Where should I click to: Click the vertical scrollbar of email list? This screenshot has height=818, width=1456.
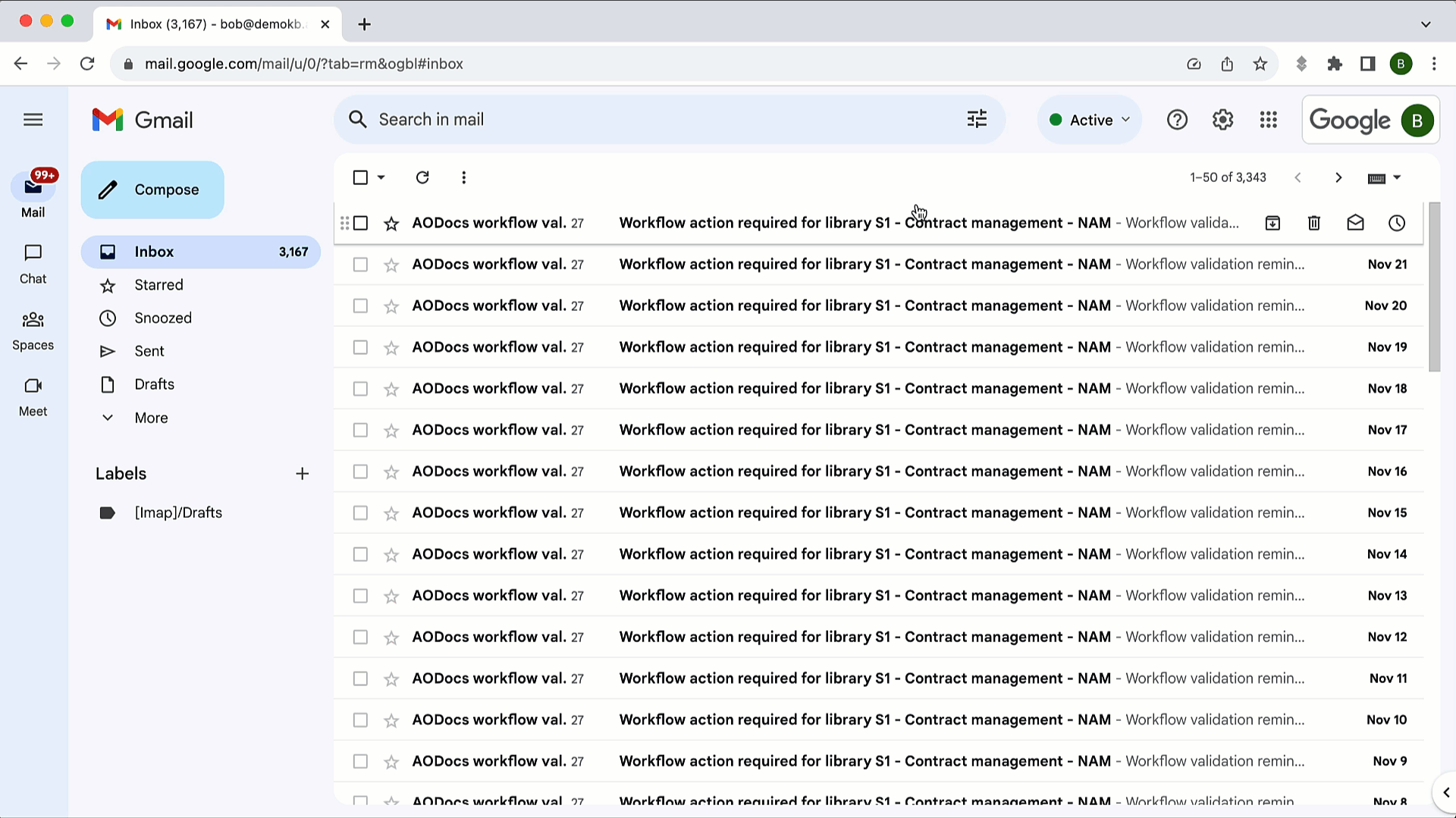click(1434, 288)
